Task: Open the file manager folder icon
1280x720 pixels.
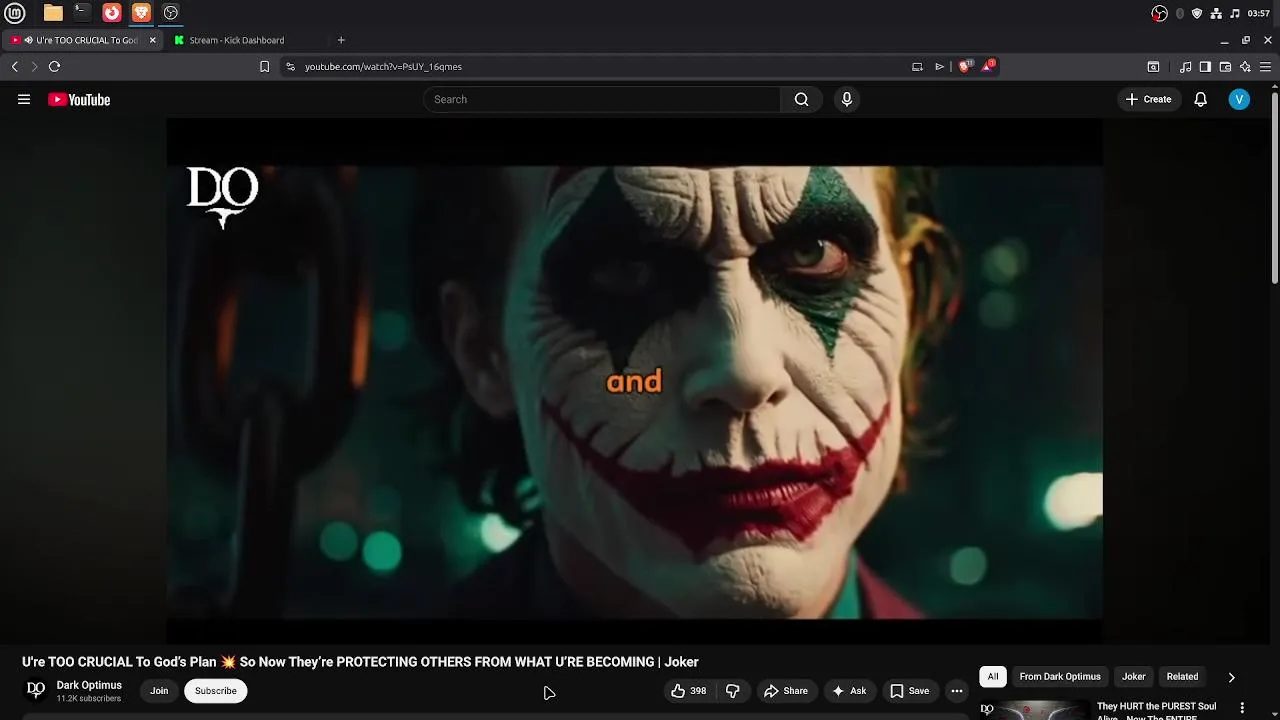Action: pos(53,13)
